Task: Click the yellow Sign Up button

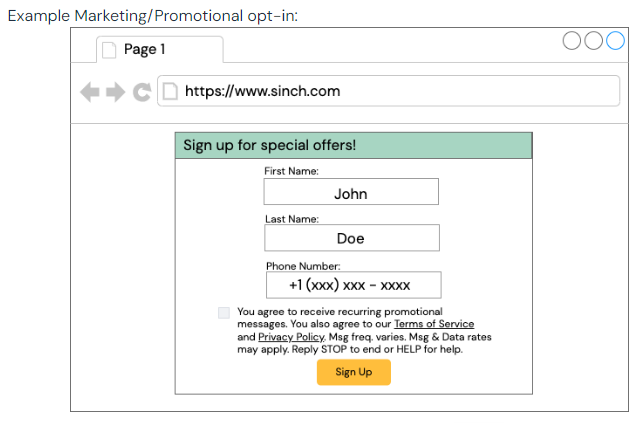Action: 353,372
